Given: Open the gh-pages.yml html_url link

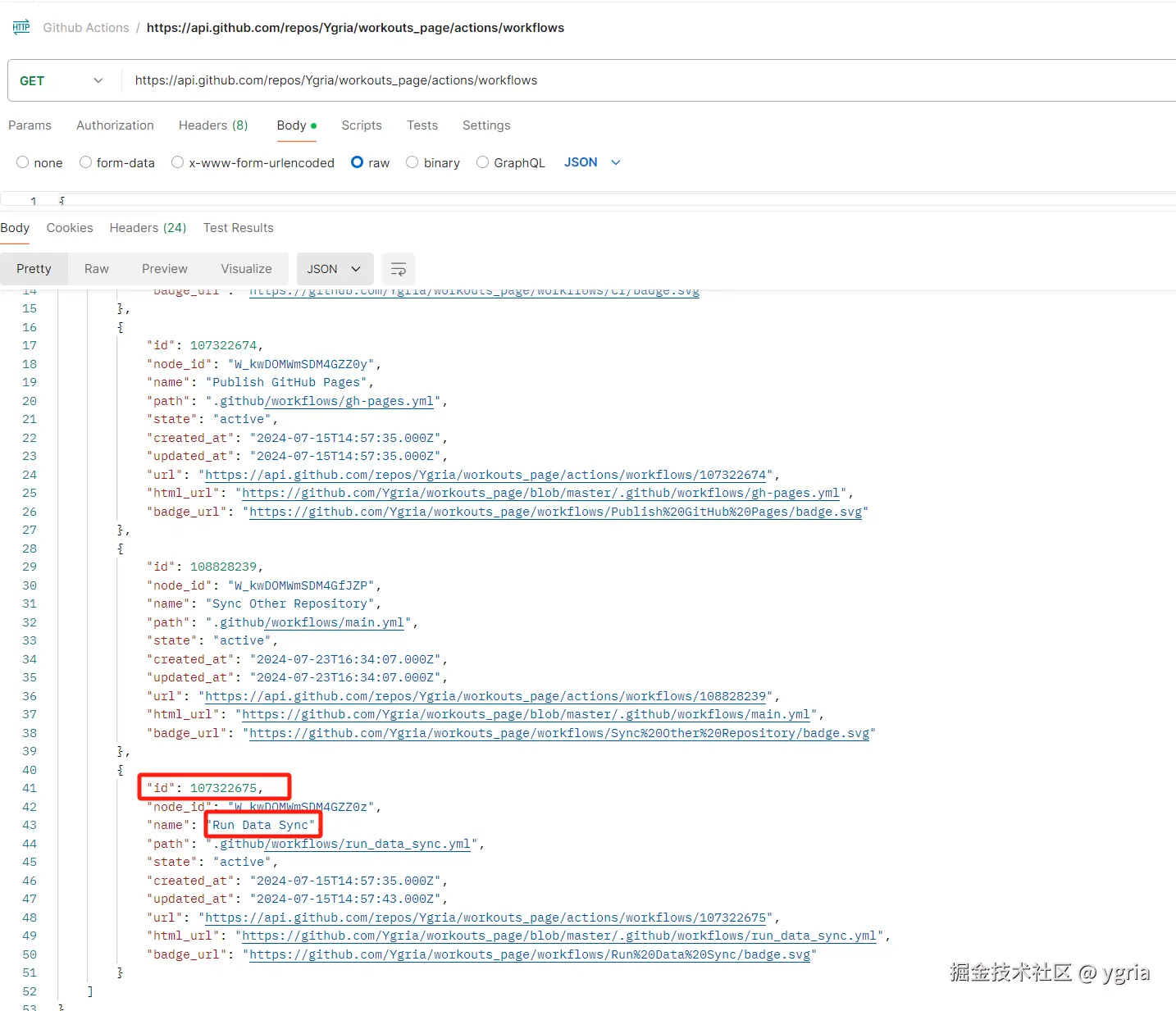Looking at the screenshot, I should (541, 493).
